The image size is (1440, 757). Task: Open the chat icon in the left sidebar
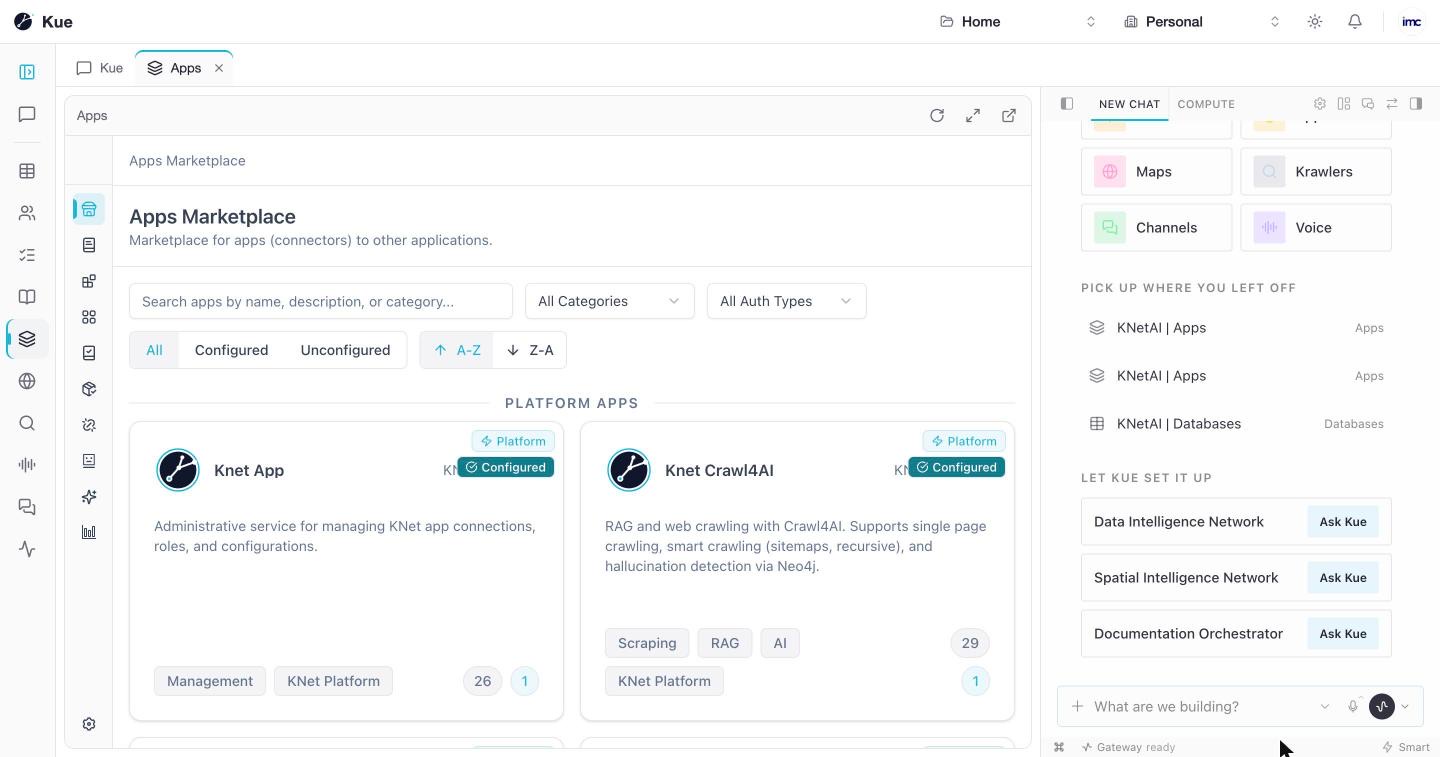tap(27, 115)
